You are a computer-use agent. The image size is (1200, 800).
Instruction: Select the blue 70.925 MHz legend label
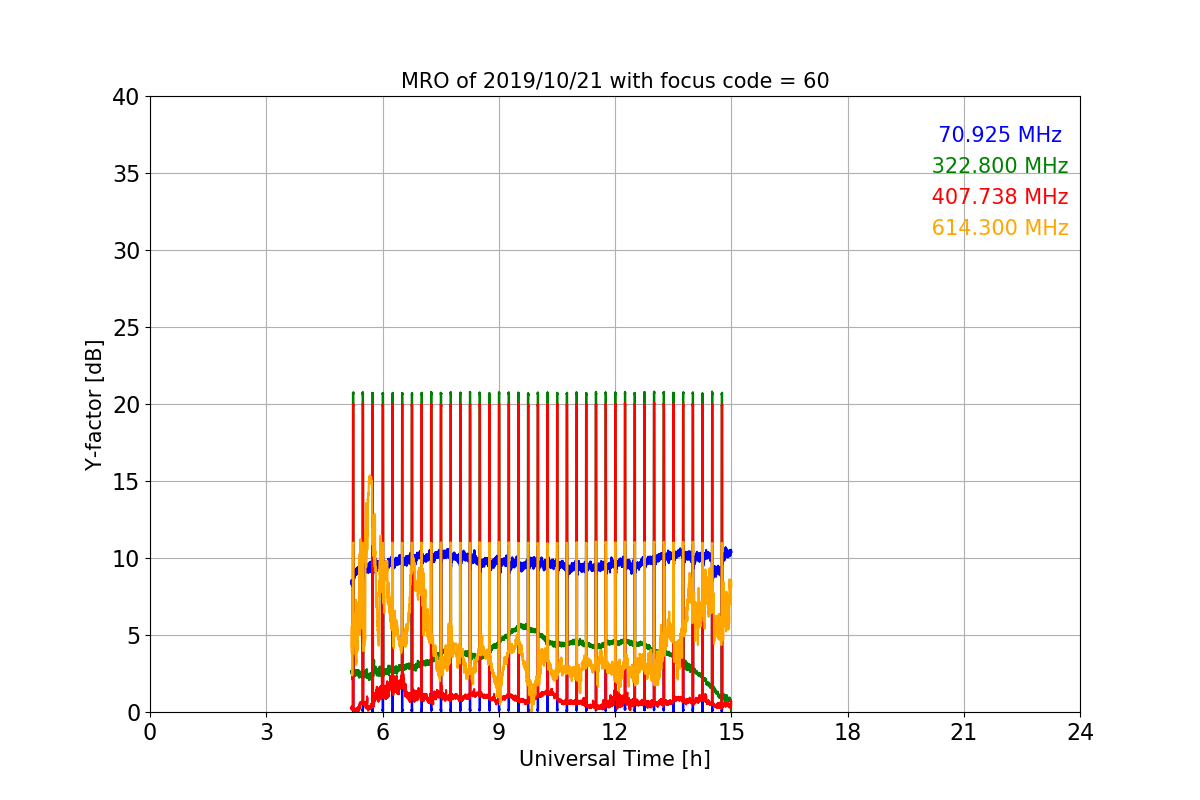tap(1000, 135)
